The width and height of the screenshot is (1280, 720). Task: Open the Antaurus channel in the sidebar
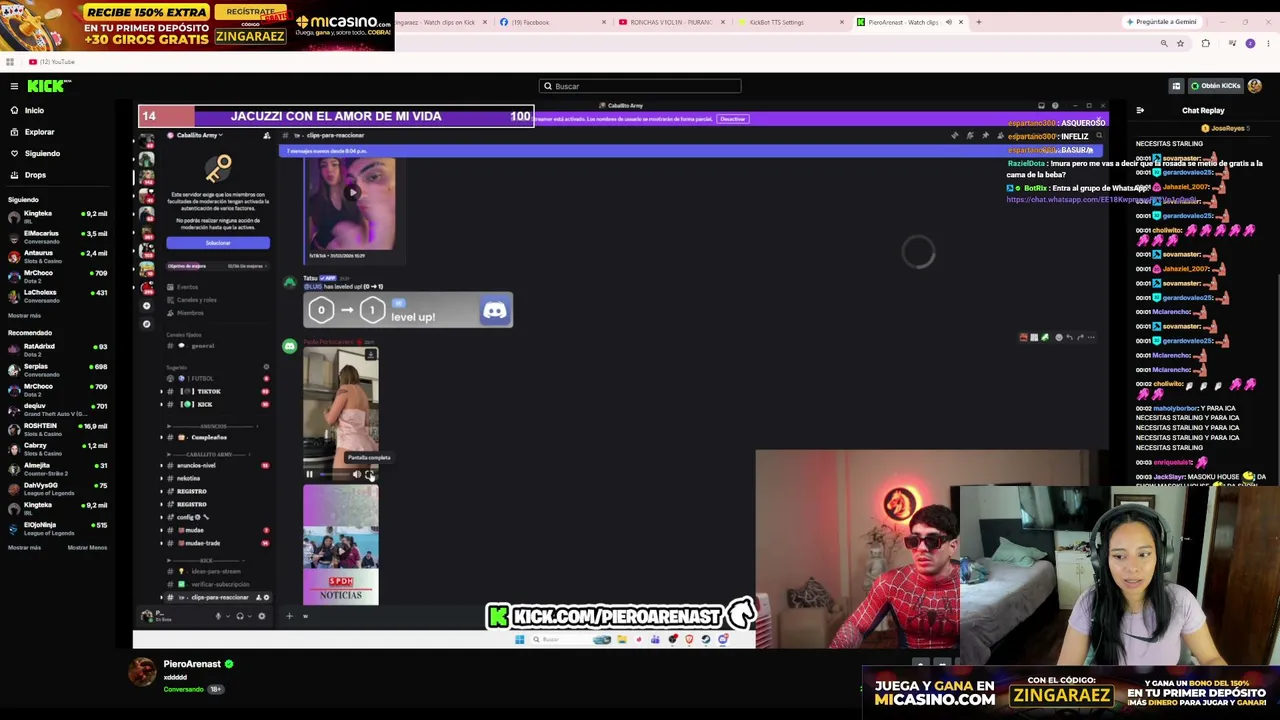click(58, 257)
